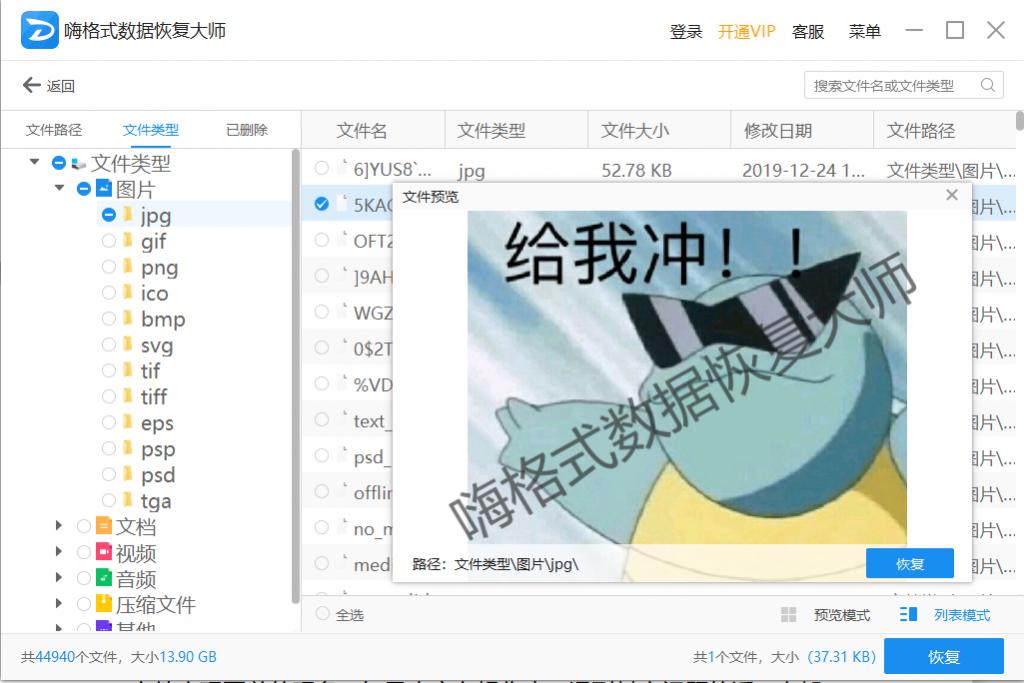Click the file icon of 6]YUS8 row
The width and height of the screenshot is (1024, 683).
341,168
